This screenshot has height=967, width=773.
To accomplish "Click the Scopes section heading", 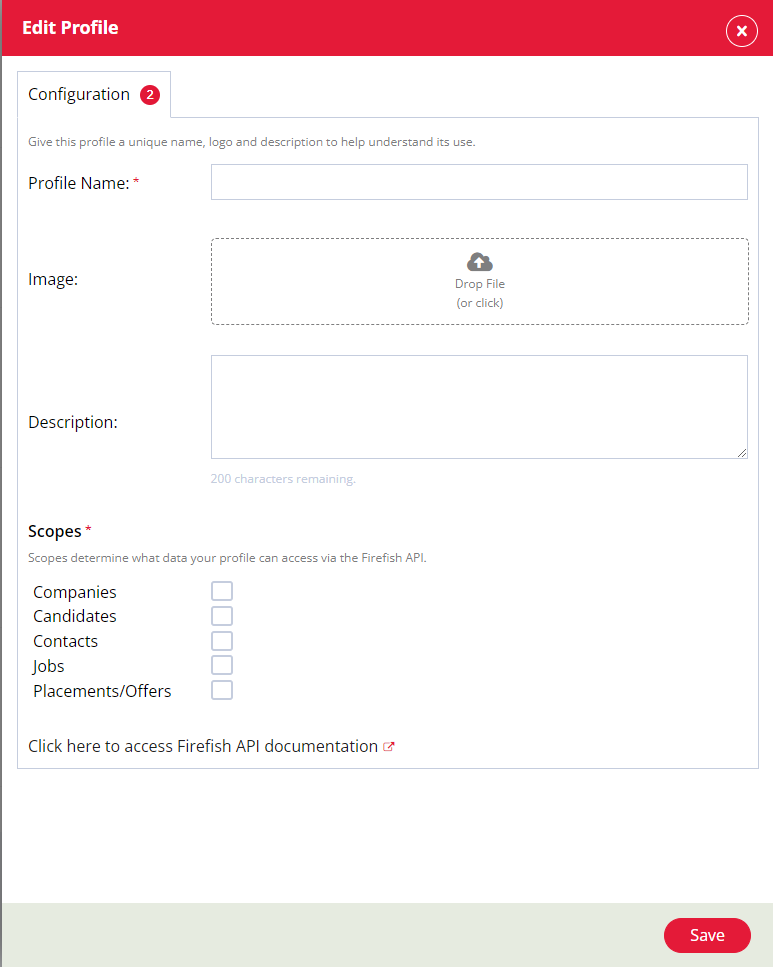I will pos(55,531).
